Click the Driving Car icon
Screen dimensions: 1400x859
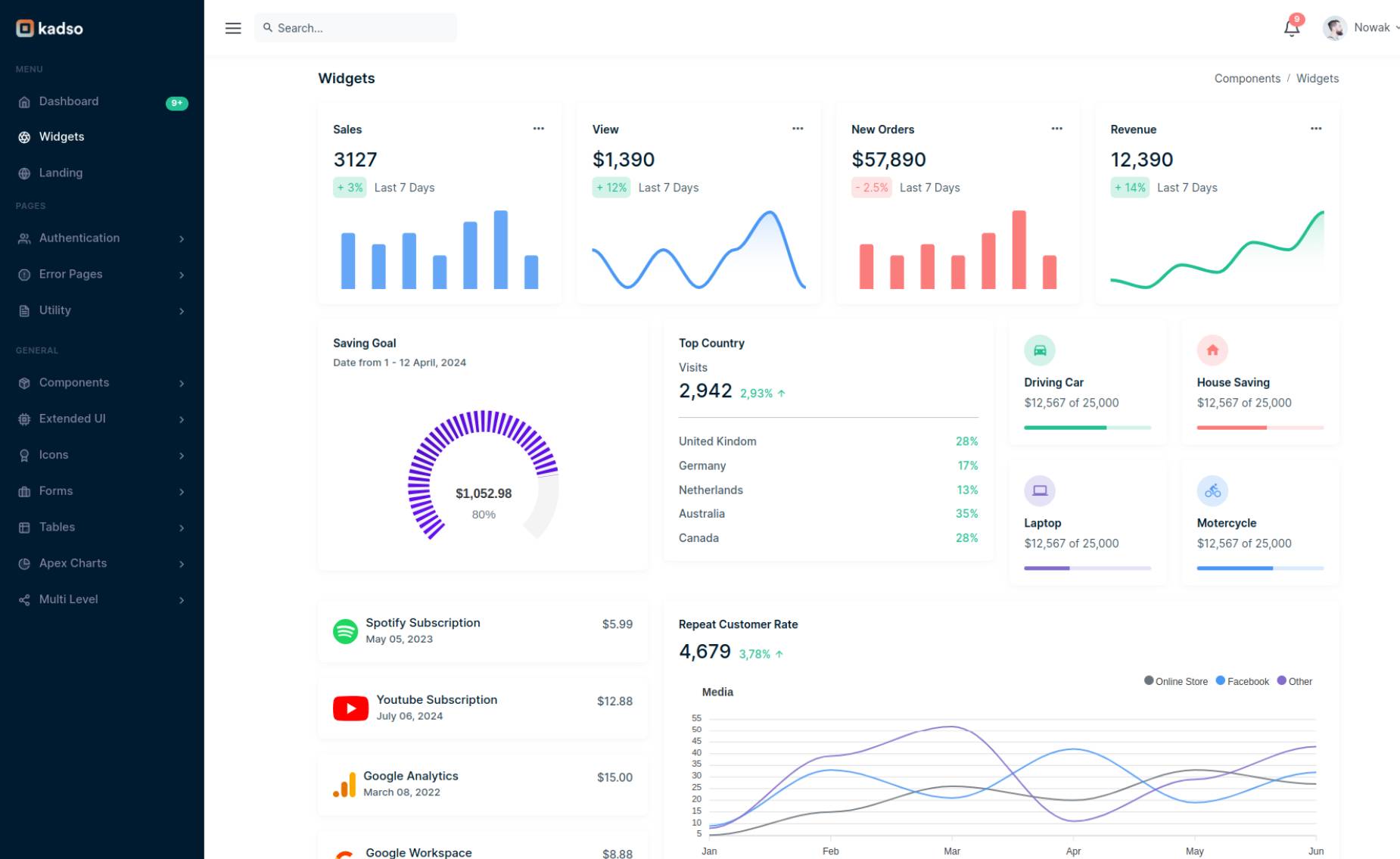(x=1040, y=350)
